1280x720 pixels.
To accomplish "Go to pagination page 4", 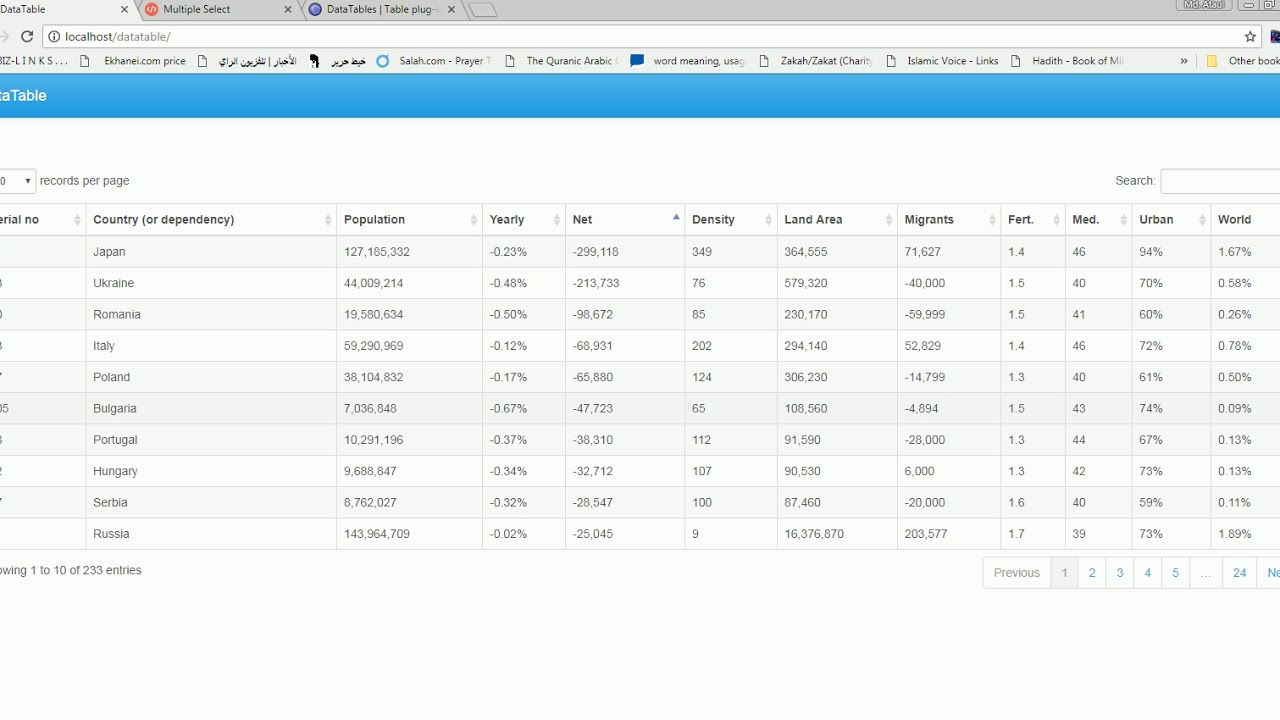I will pos(1148,573).
